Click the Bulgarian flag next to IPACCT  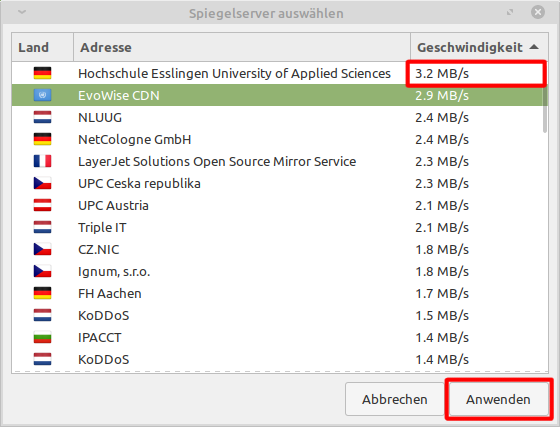tap(42, 337)
